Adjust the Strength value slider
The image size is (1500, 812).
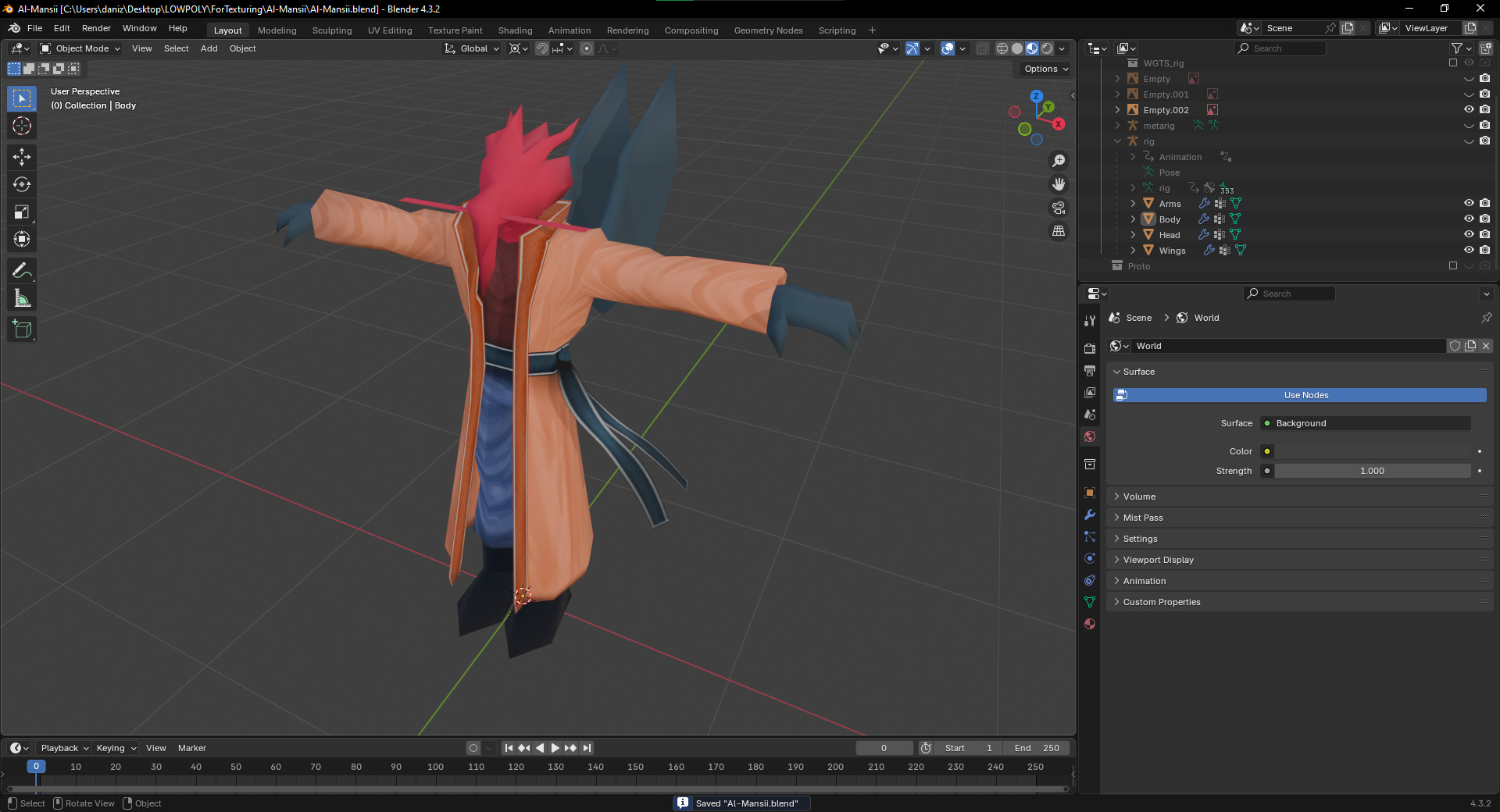(1373, 471)
